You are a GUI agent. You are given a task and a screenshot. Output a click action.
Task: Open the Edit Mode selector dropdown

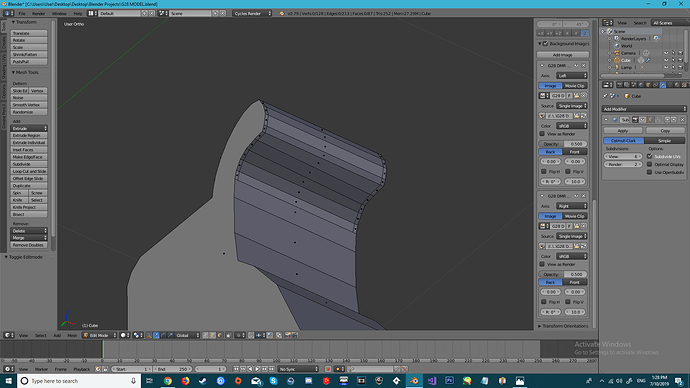[x=100, y=335]
